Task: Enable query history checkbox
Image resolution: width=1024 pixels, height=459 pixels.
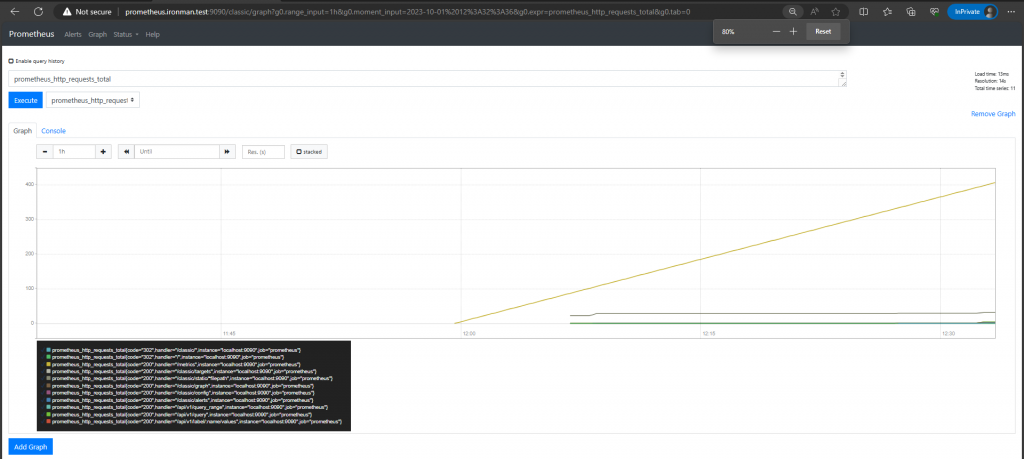Action: (x=11, y=61)
